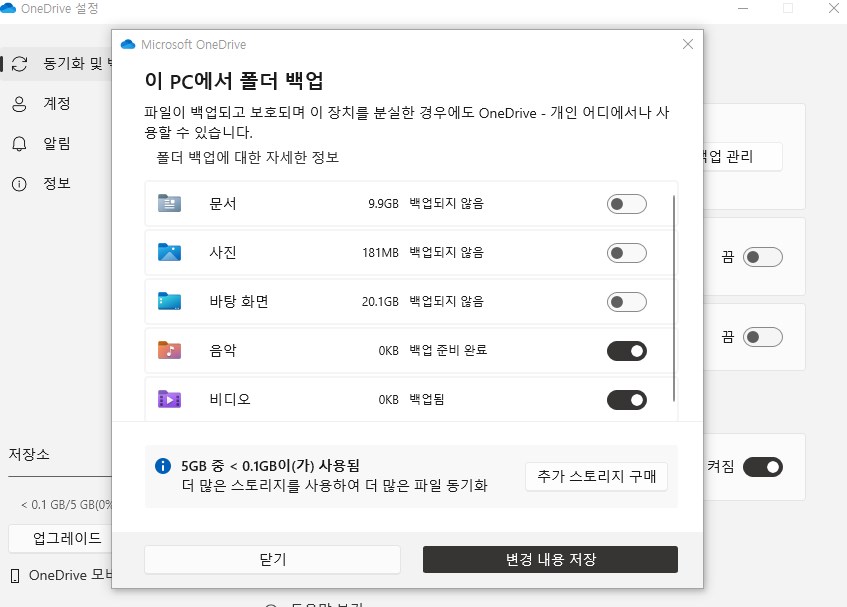Click the 계정 account person icon
847x607 pixels.
tap(20, 103)
